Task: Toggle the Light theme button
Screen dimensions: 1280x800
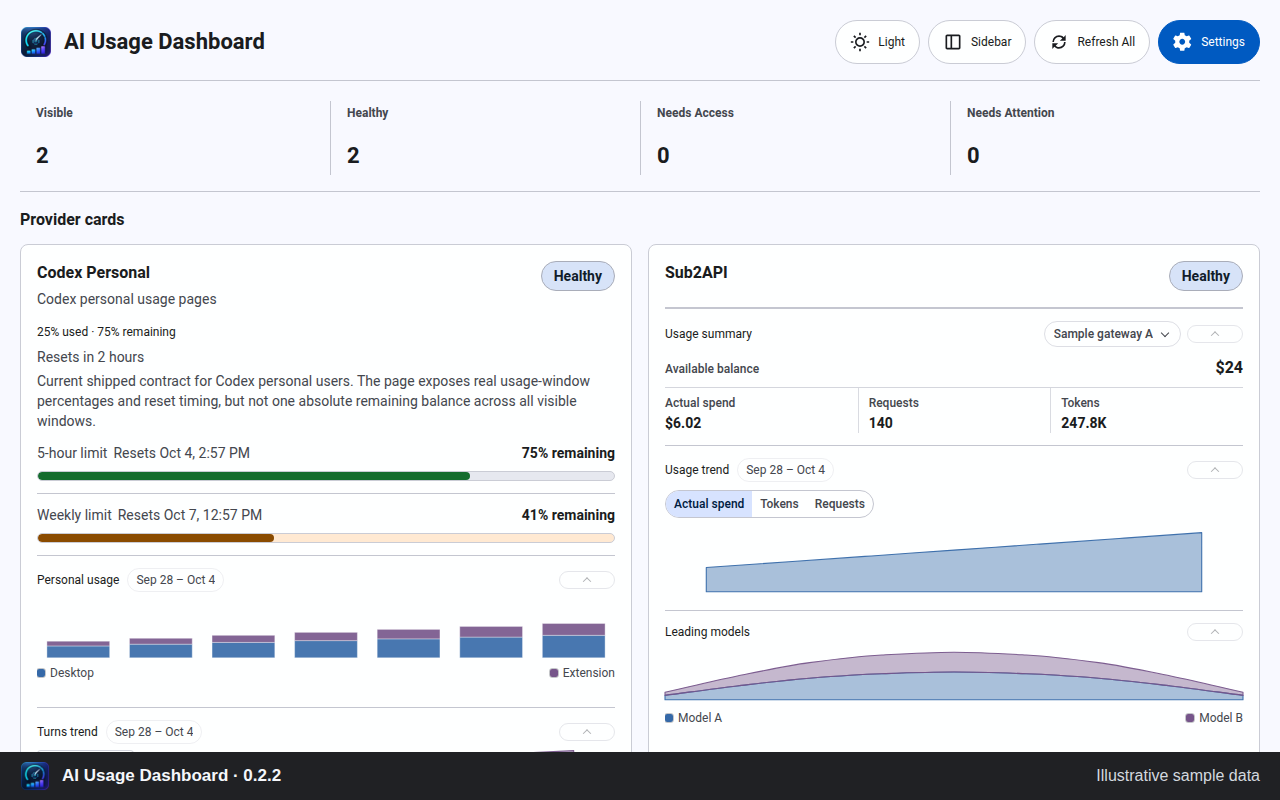Action: pos(877,42)
